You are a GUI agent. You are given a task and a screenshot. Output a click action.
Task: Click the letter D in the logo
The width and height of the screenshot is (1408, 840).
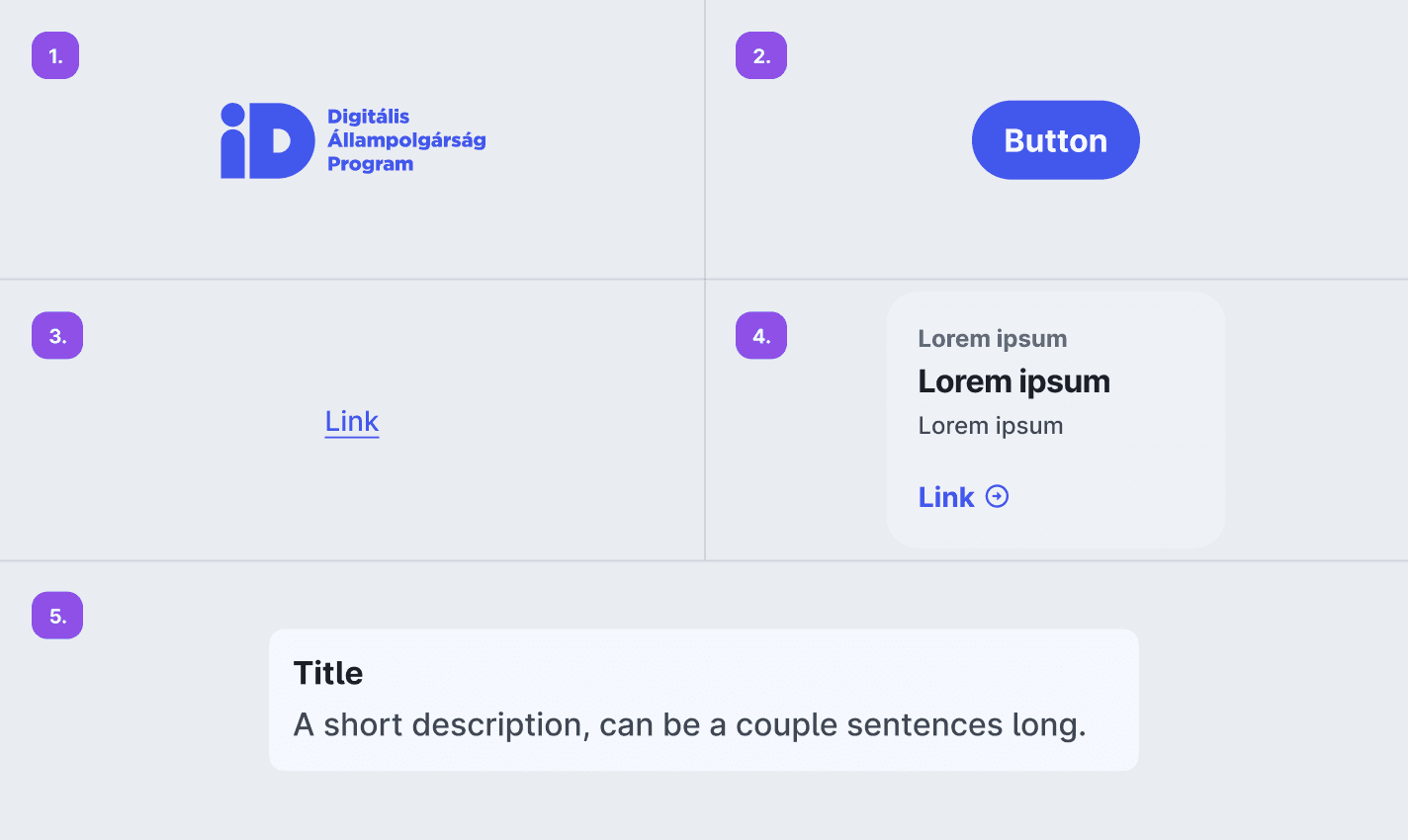tap(281, 140)
